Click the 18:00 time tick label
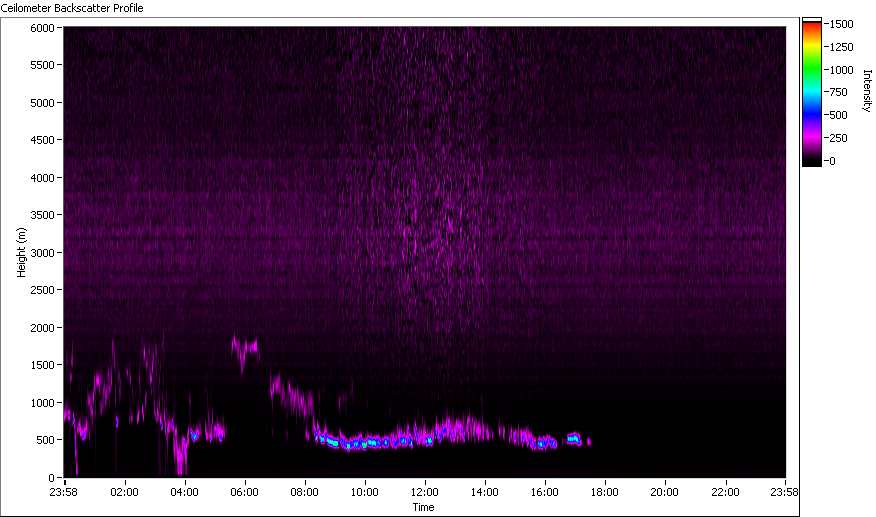The image size is (876, 517). point(605,492)
